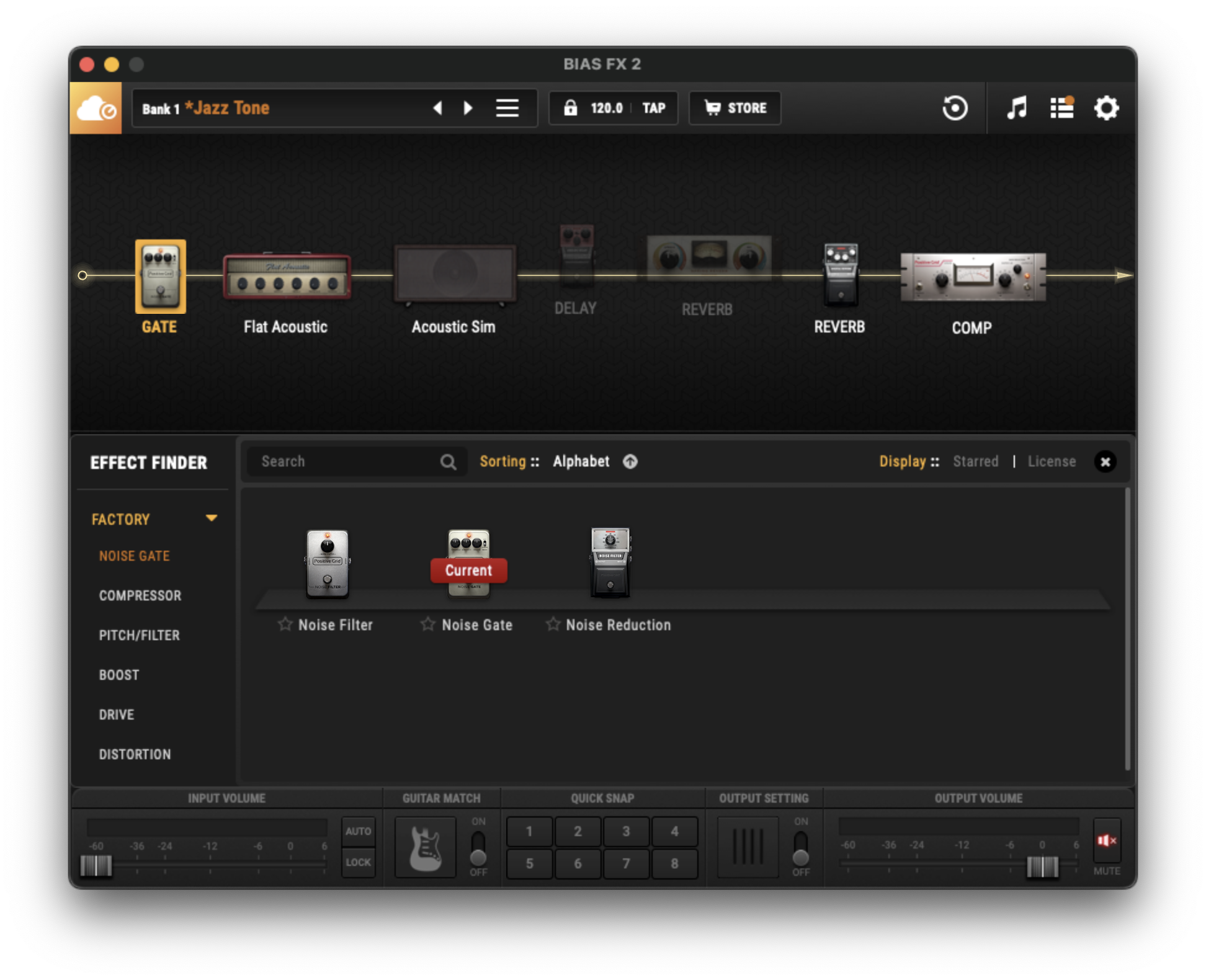1206x980 pixels.
Task: Click the output volume slider handle
Action: [1042, 866]
